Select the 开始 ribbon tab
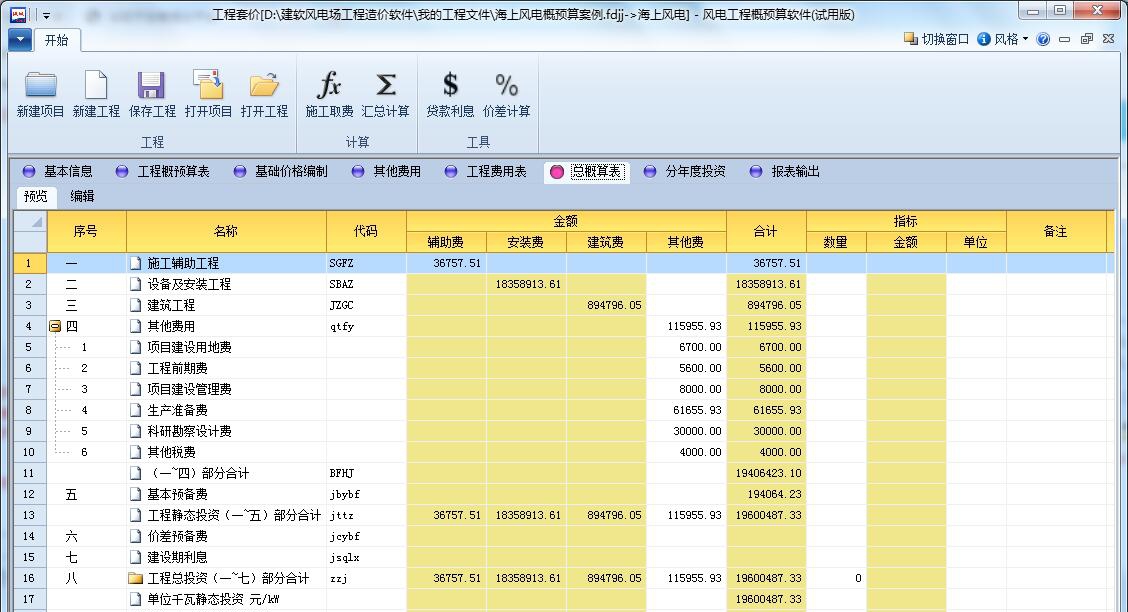This screenshot has height=612, width=1128. [x=56, y=41]
